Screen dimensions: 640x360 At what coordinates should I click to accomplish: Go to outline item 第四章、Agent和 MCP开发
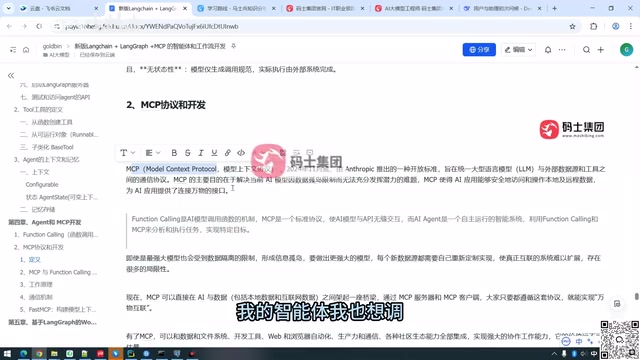[44, 222]
